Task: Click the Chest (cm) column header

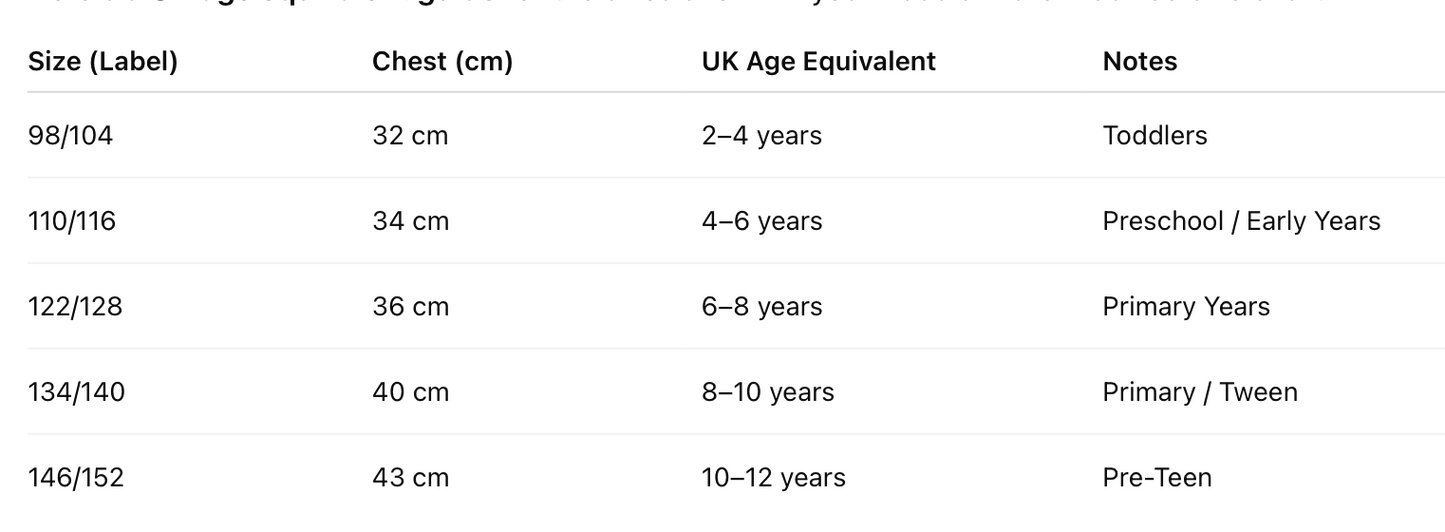Action: click(x=442, y=62)
